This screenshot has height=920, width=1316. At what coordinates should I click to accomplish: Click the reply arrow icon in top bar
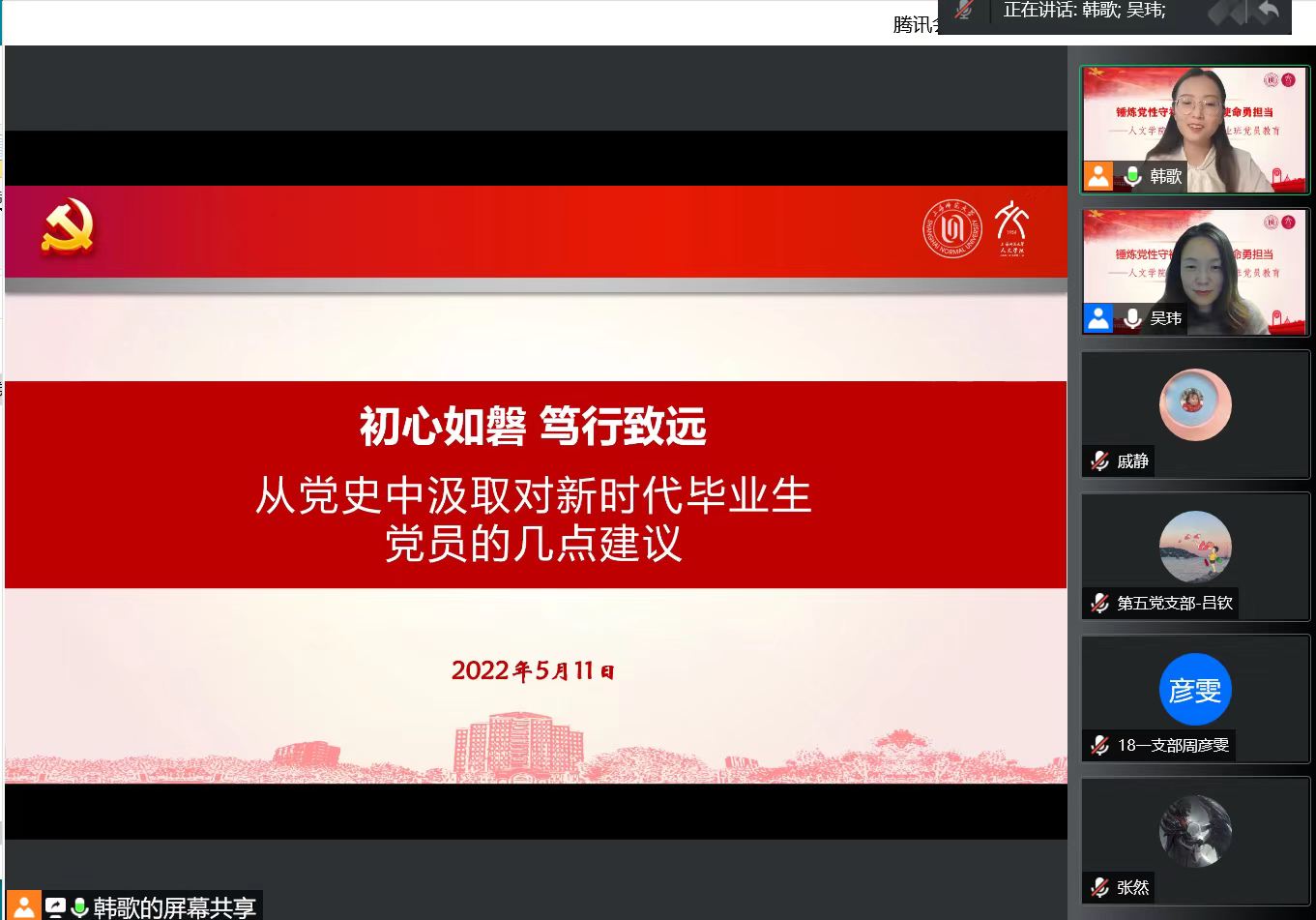click(1269, 12)
